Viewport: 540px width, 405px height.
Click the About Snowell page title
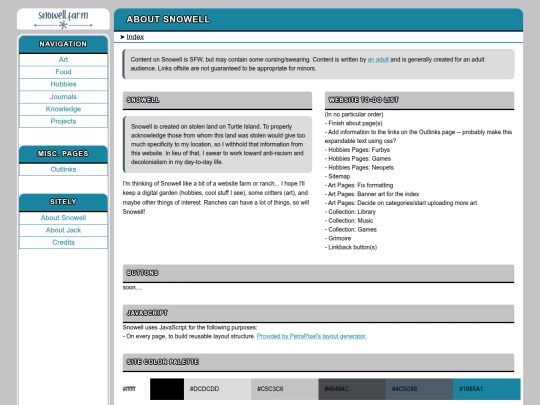click(168, 19)
